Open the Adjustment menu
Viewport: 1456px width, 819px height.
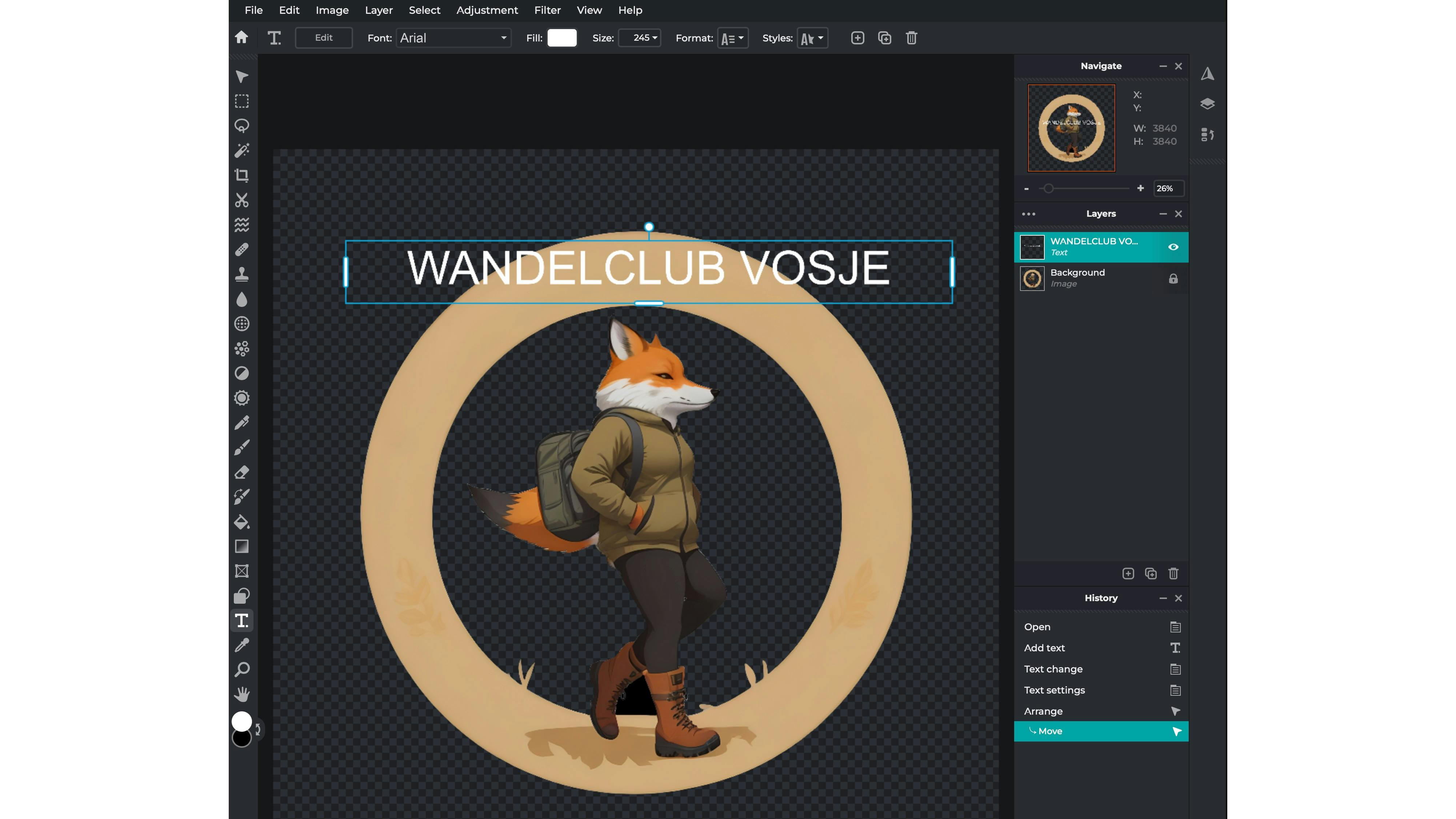click(487, 10)
